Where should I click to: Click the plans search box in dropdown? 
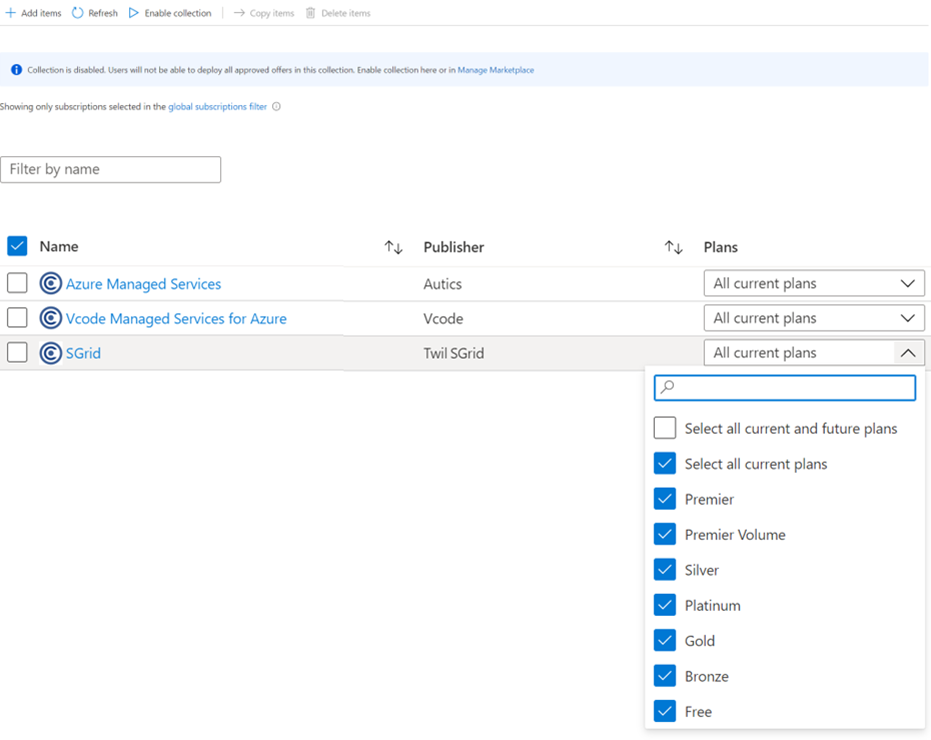point(785,387)
